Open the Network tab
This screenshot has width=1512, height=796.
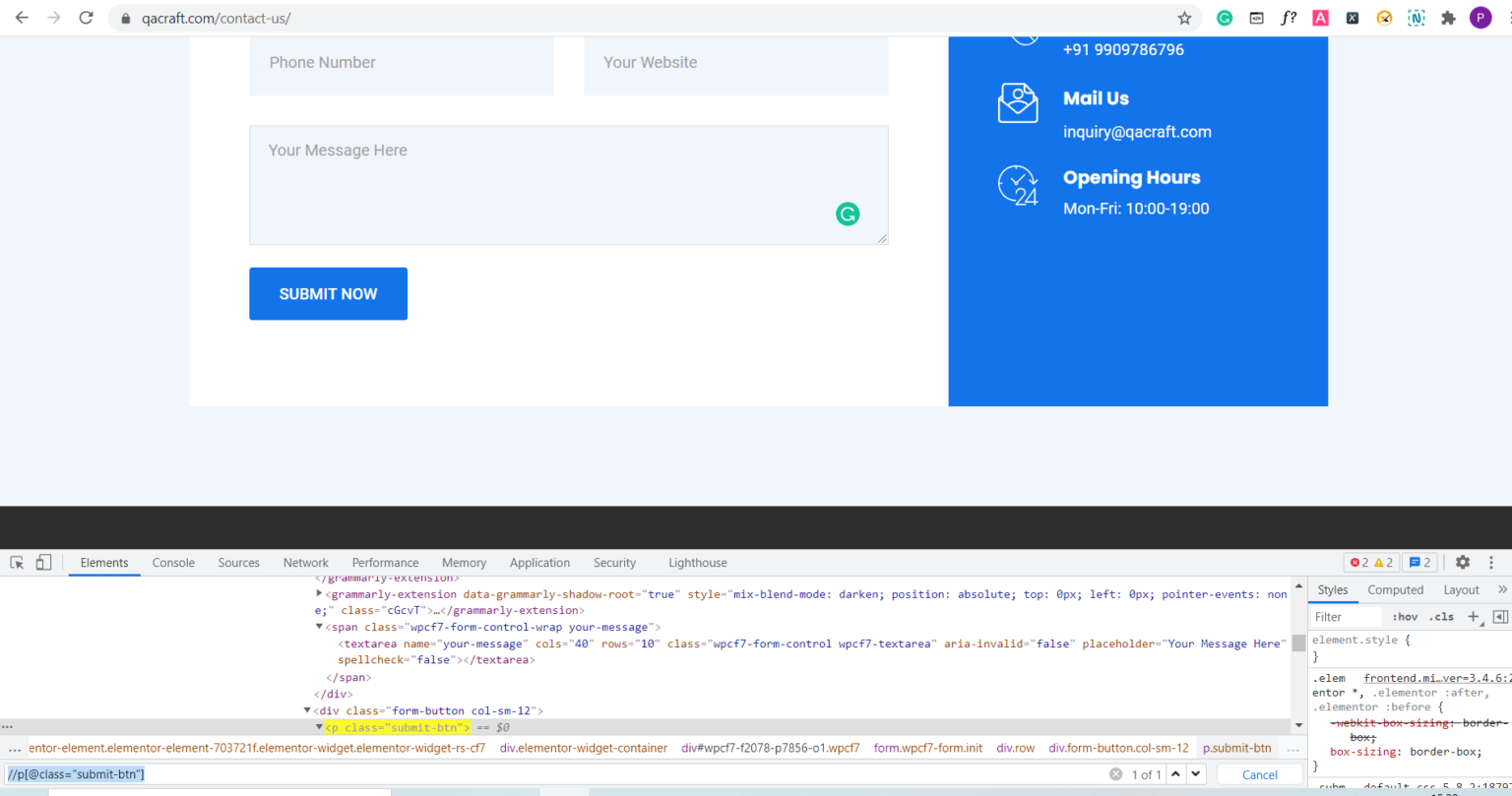click(x=306, y=563)
